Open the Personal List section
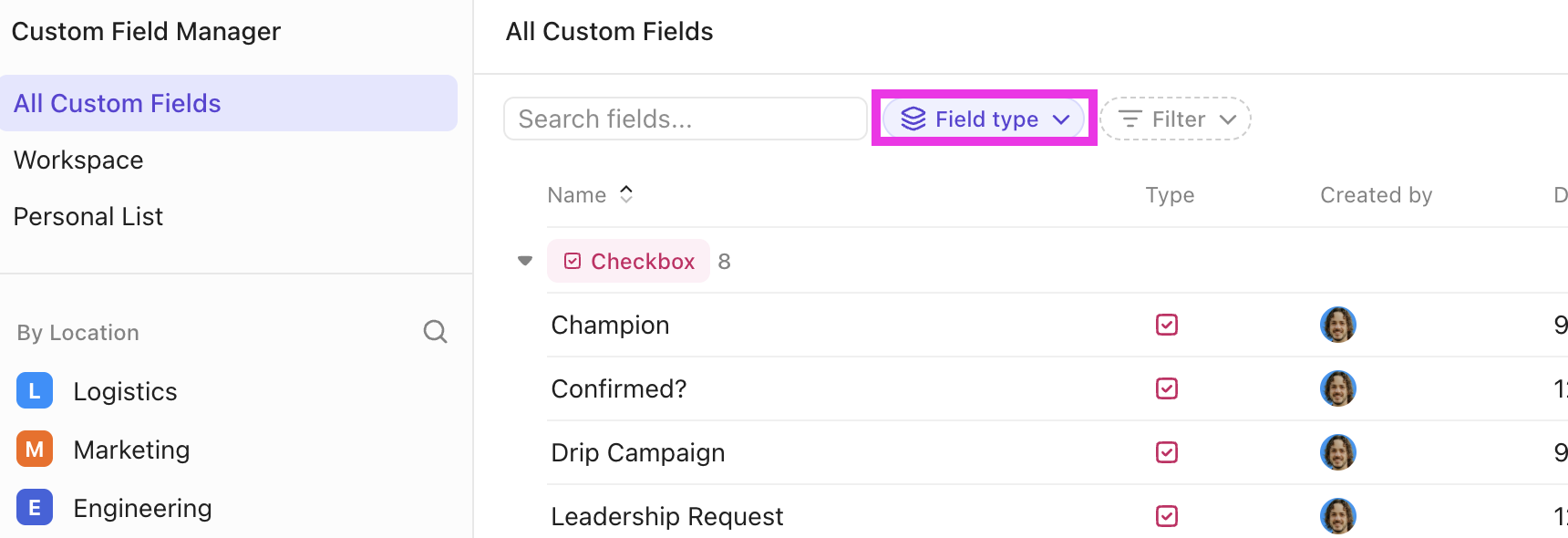The width and height of the screenshot is (1568, 538). [x=88, y=216]
